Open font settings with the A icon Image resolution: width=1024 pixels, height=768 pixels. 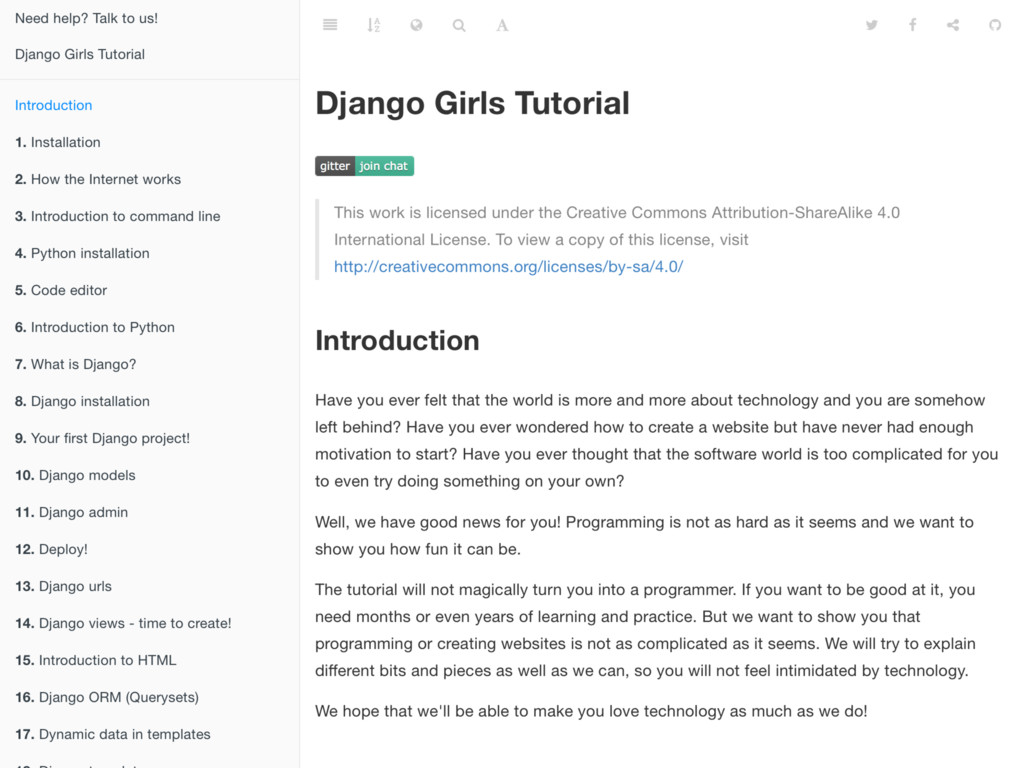tap(502, 25)
